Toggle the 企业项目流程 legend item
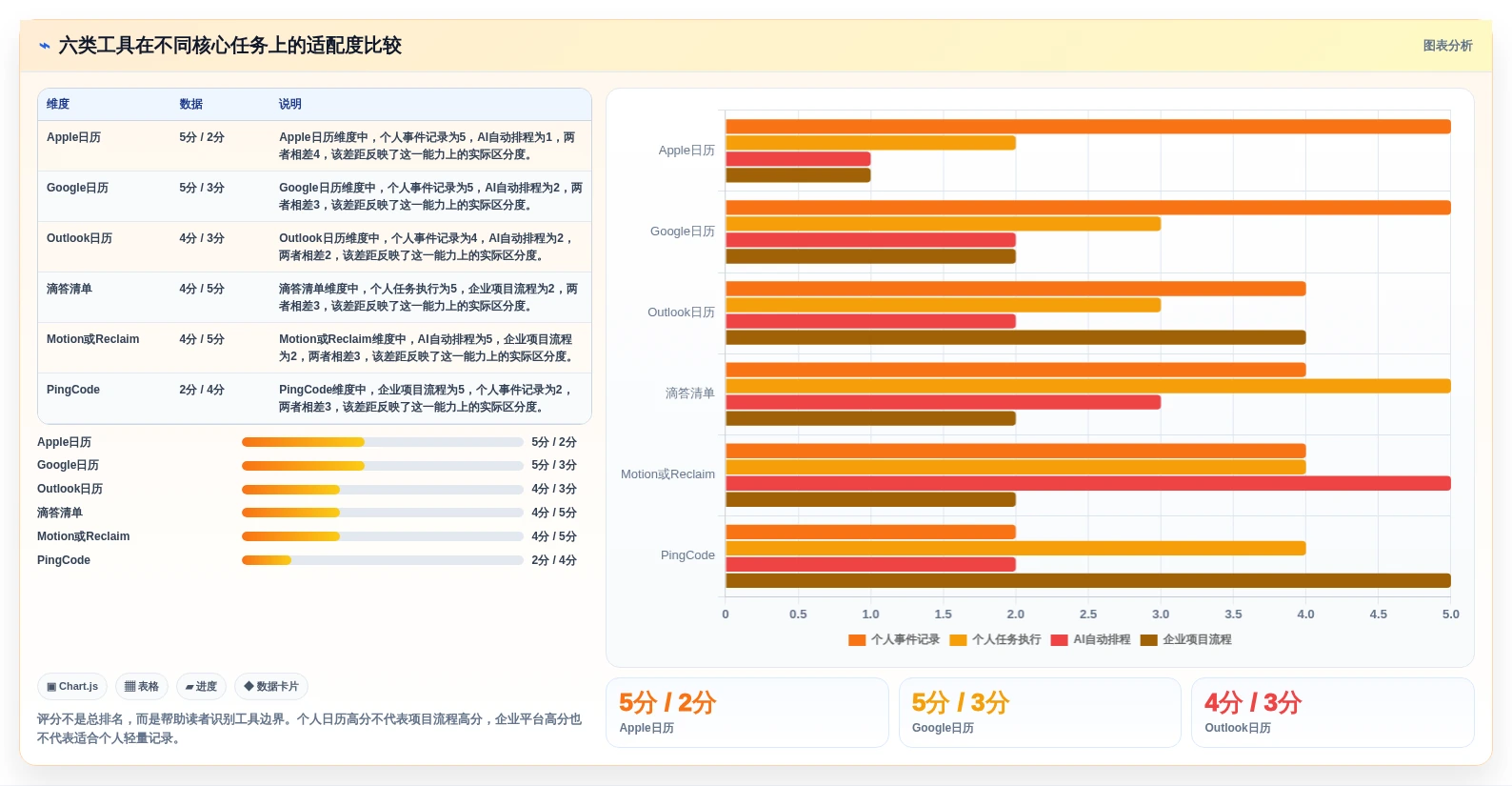The width and height of the screenshot is (1512, 786). click(x=1185, y=639)
